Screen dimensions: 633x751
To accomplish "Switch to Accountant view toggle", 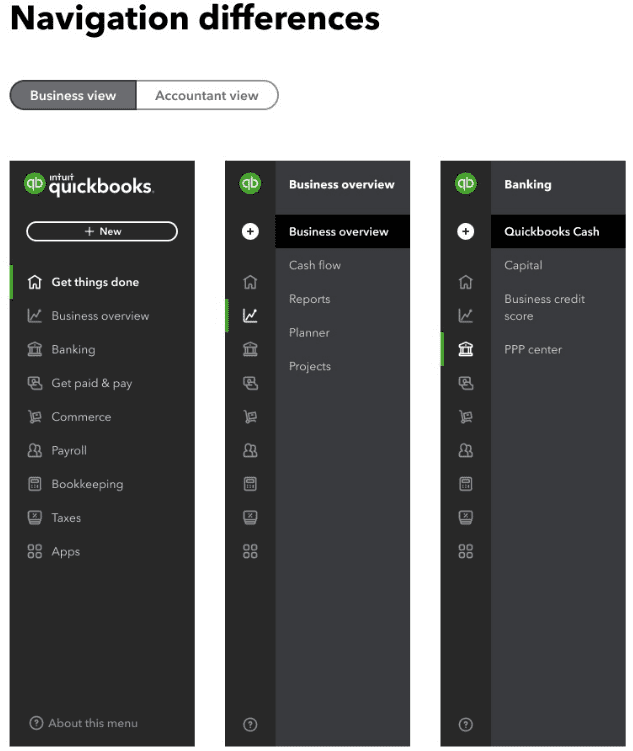I will (x=207, y=95).
